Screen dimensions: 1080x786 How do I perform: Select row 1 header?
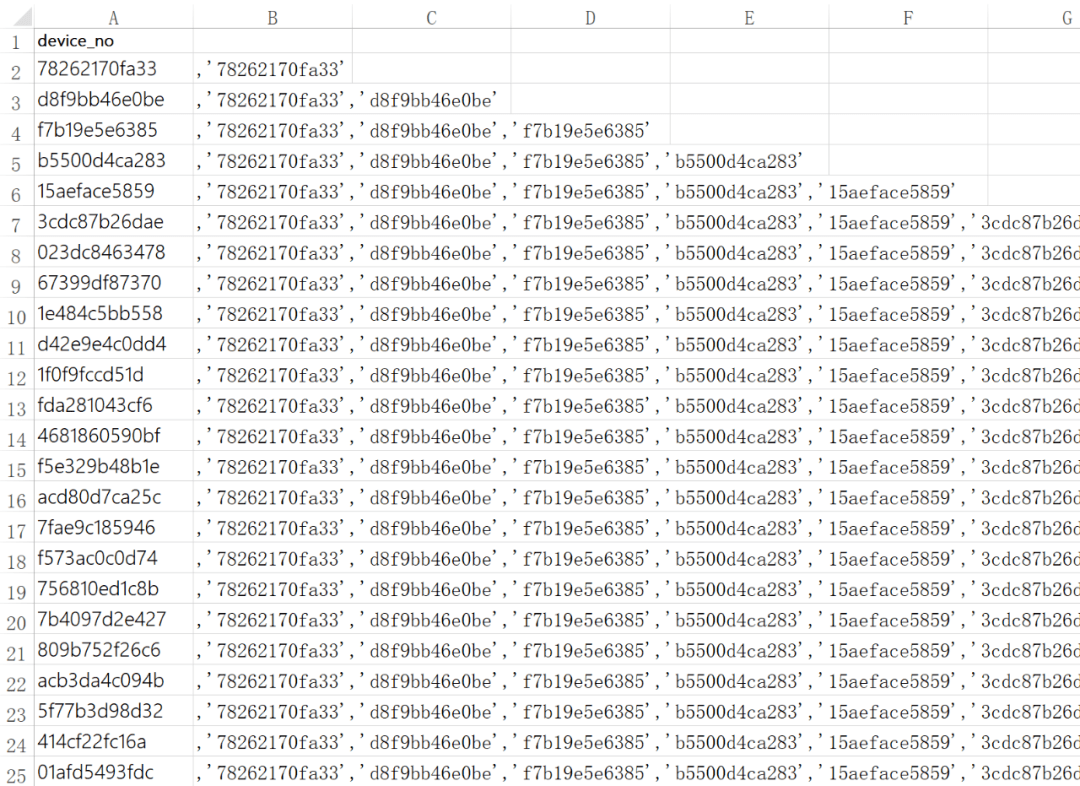[17, 41]
